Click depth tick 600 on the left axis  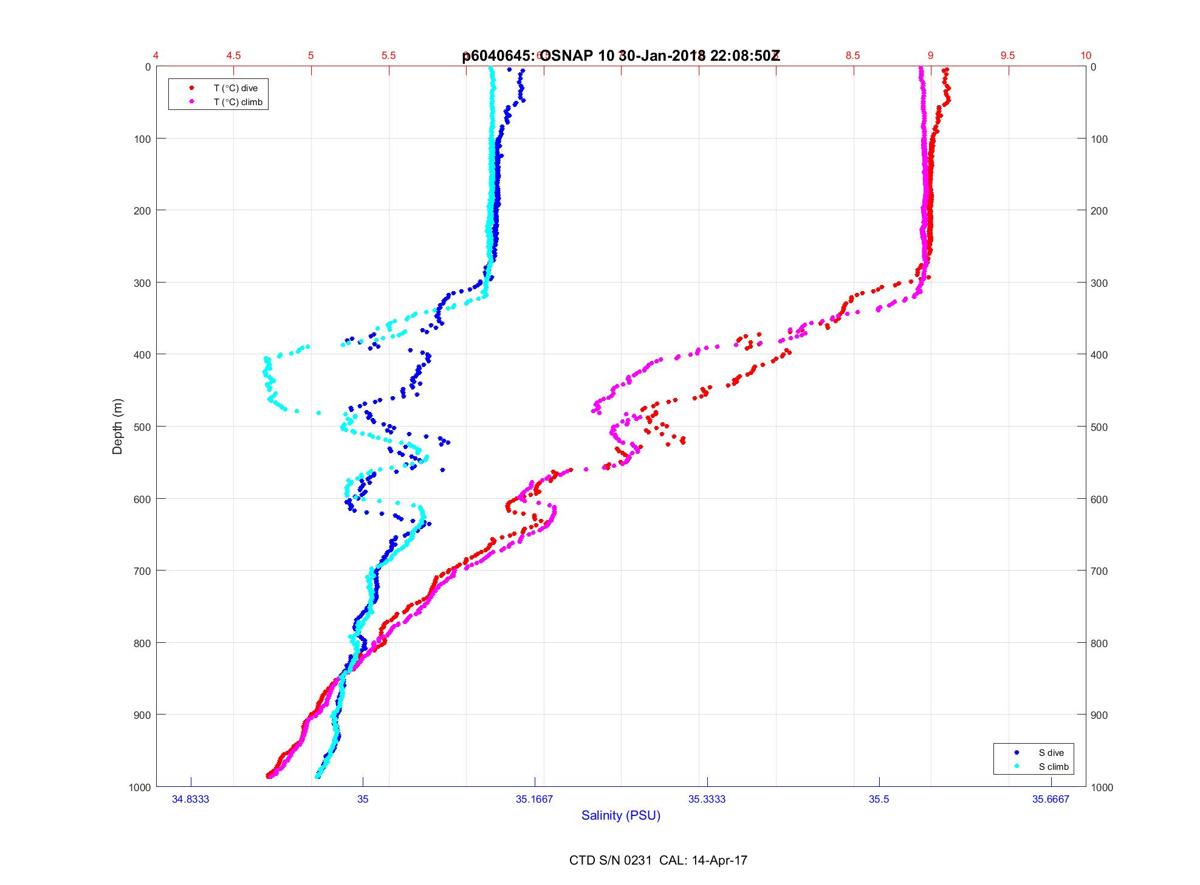tap(142, 499)
